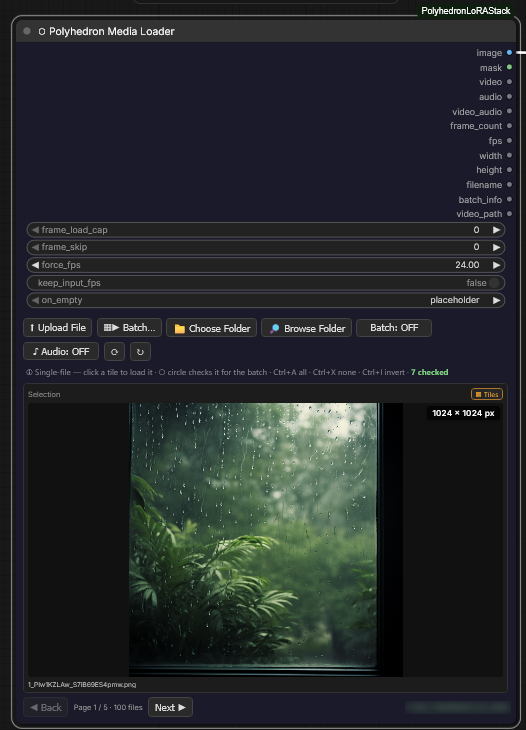Decrease force_fps with left arrow
526x730 pixels.
coord(35,265)
